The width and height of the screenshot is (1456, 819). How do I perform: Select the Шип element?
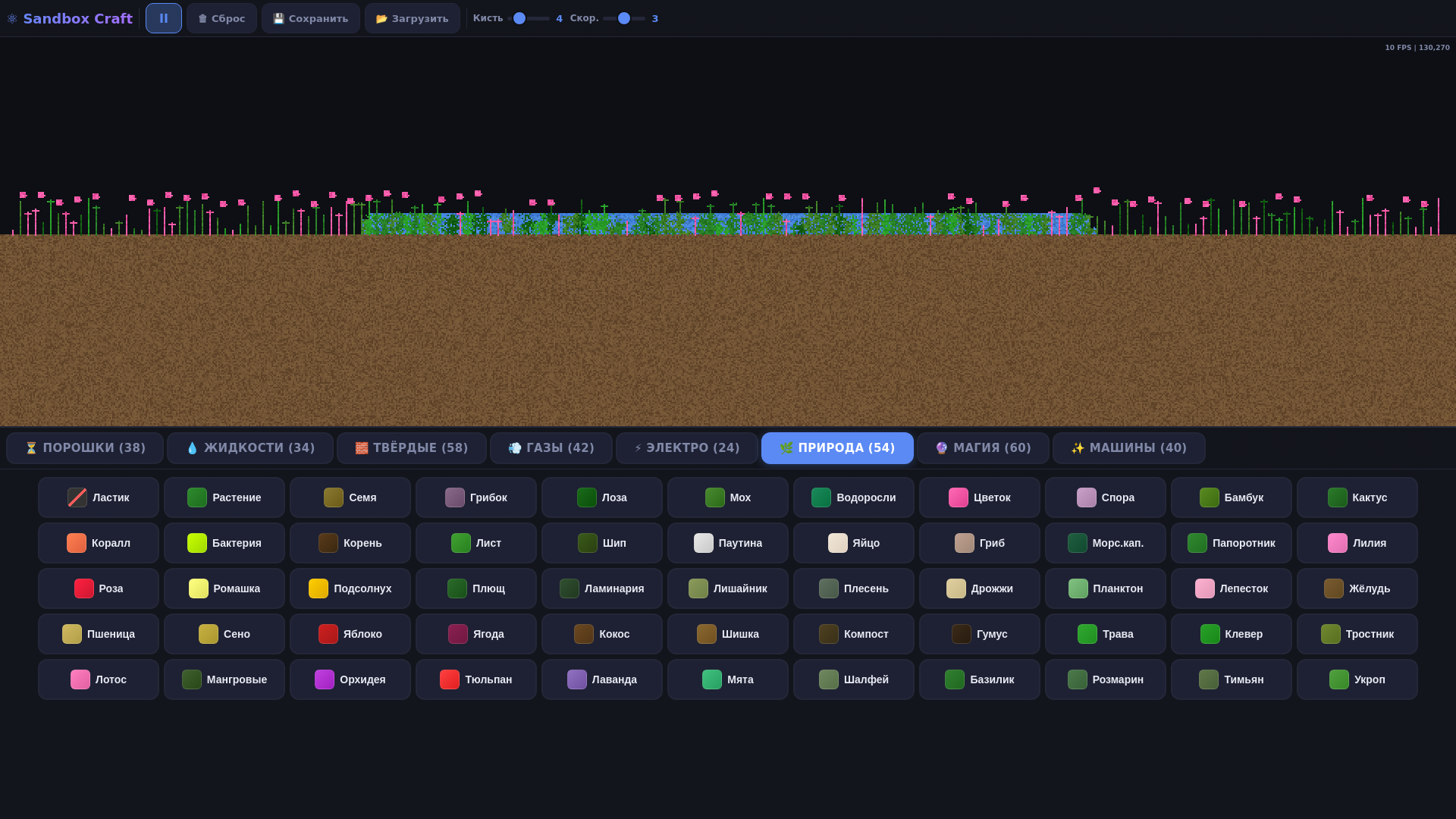tap(602, 543)
